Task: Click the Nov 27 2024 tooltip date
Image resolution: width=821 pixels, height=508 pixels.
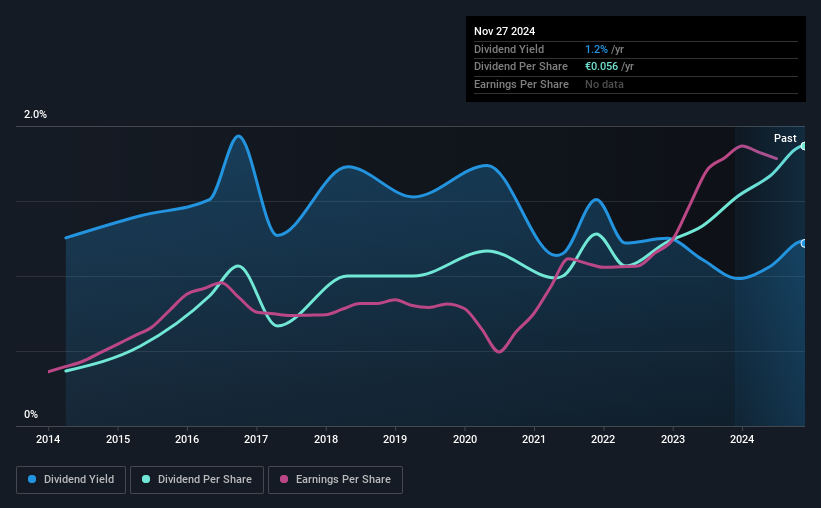Action: pyautogui.click(x=504, y=31)
